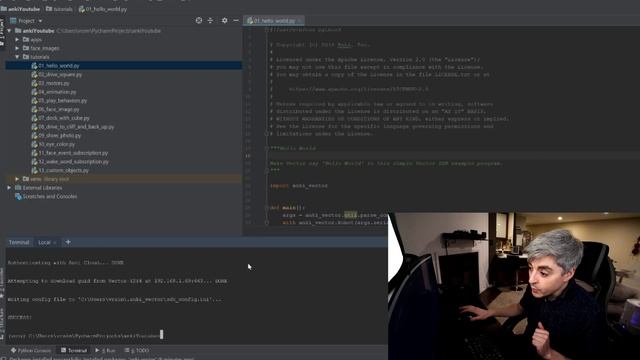Click the face_images folder icon
The height and width of the screenshot is (360, 640).
point(26,48)
